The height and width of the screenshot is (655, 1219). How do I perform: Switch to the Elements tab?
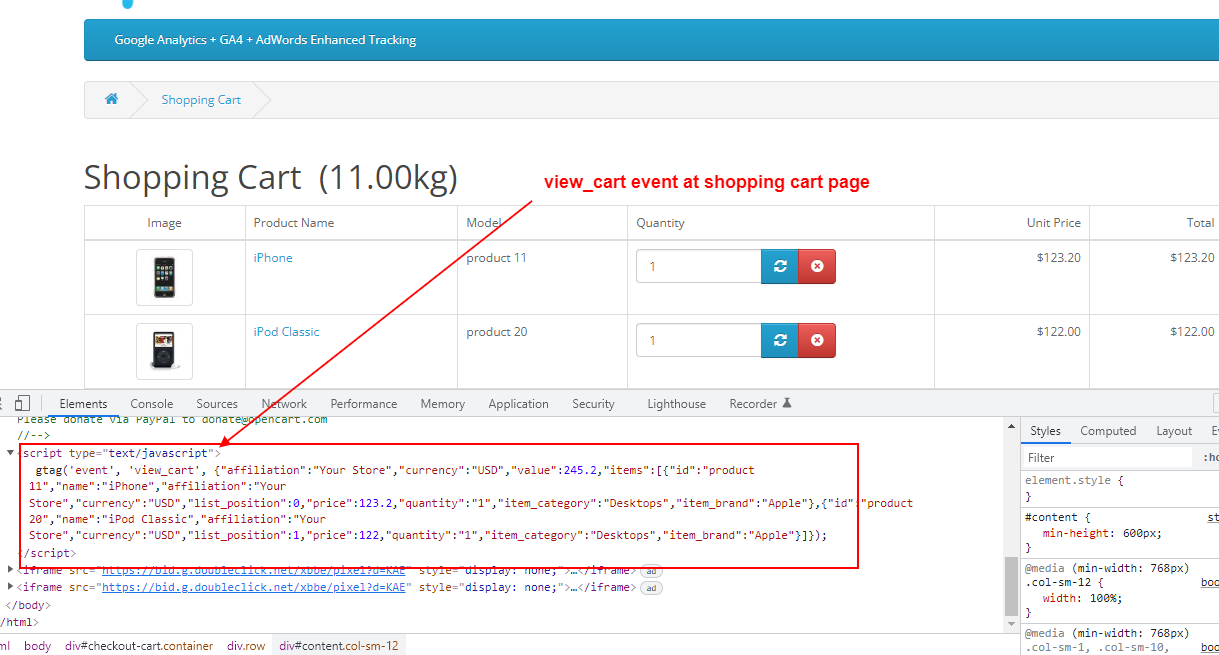(83, 404)
